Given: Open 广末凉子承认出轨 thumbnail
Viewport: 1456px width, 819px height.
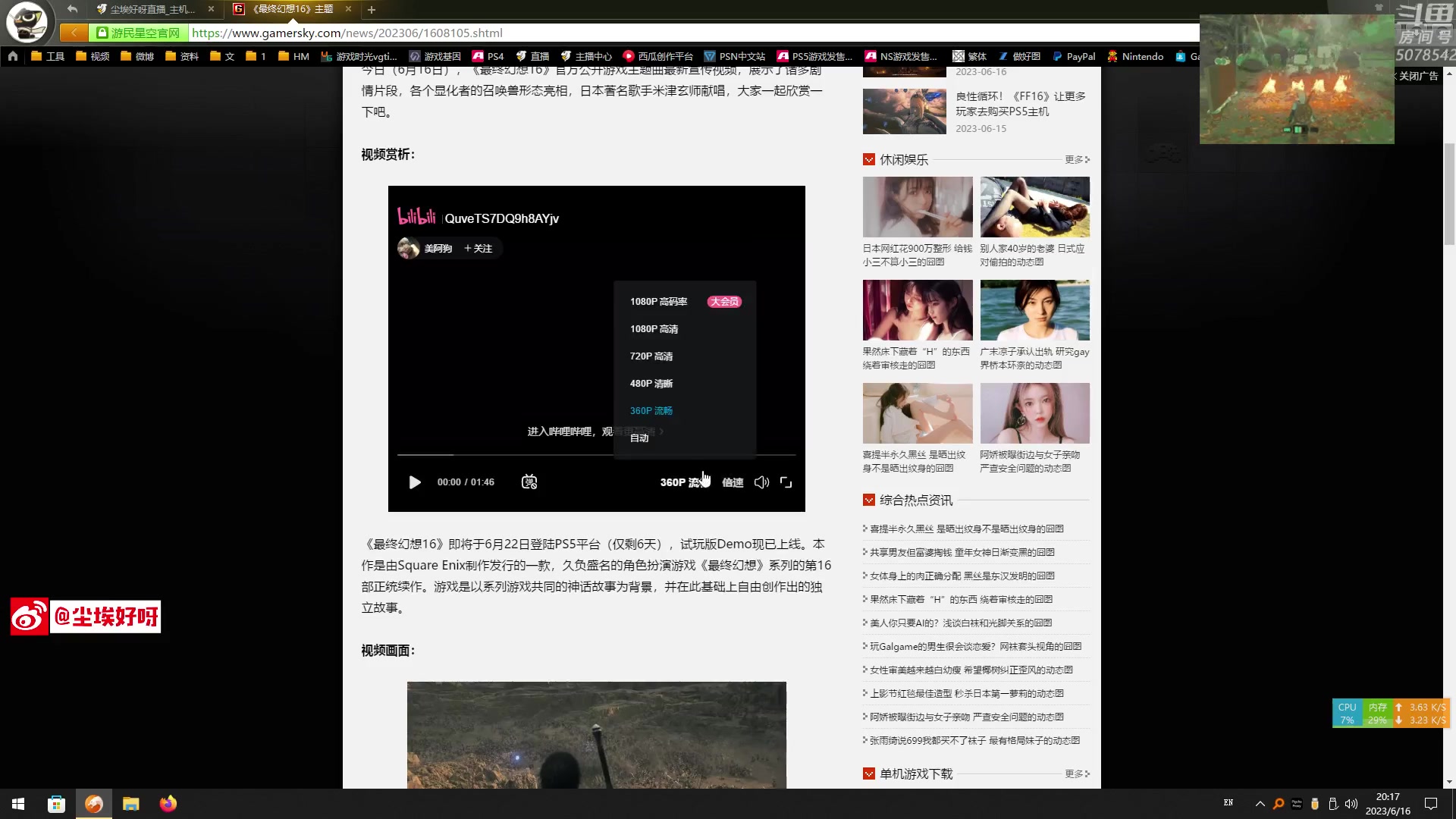Looking at the screenshot, I should [x=1035, y=310].
